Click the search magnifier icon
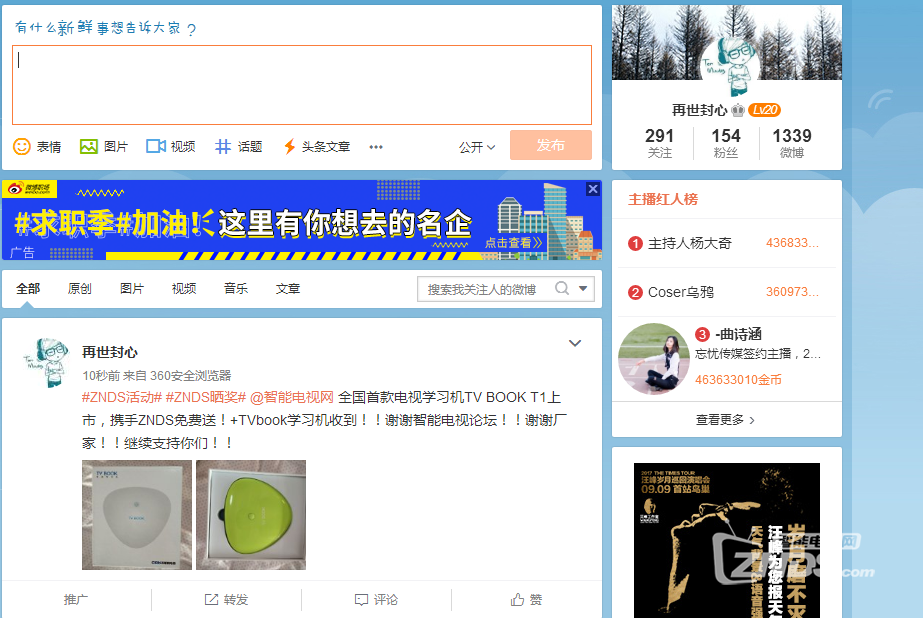The height and width of the screenshot is (618, 923). click(562, 289)
